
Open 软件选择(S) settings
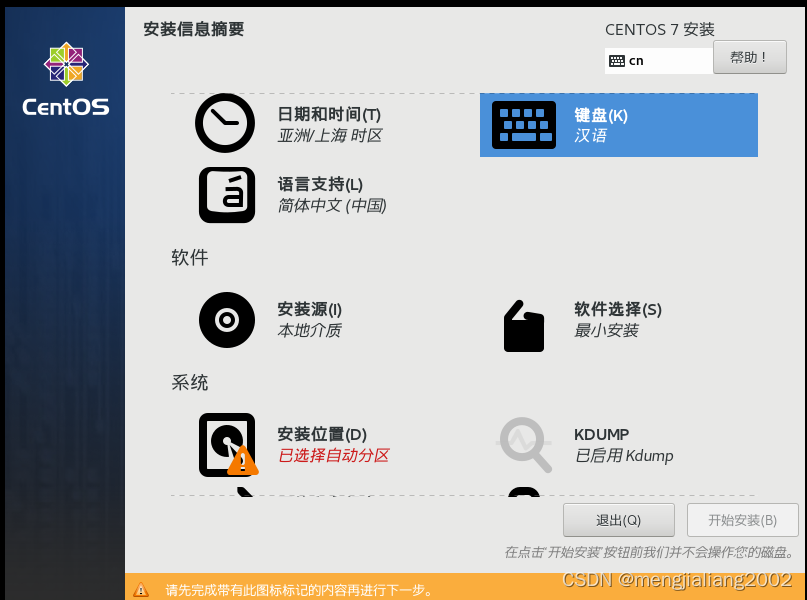pyautogui.click(x=618, y=309)
